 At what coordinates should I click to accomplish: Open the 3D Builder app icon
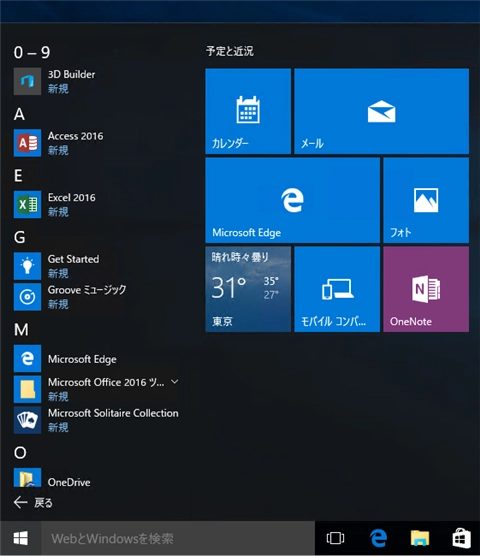pyautogui.click(x=27, y=82)
